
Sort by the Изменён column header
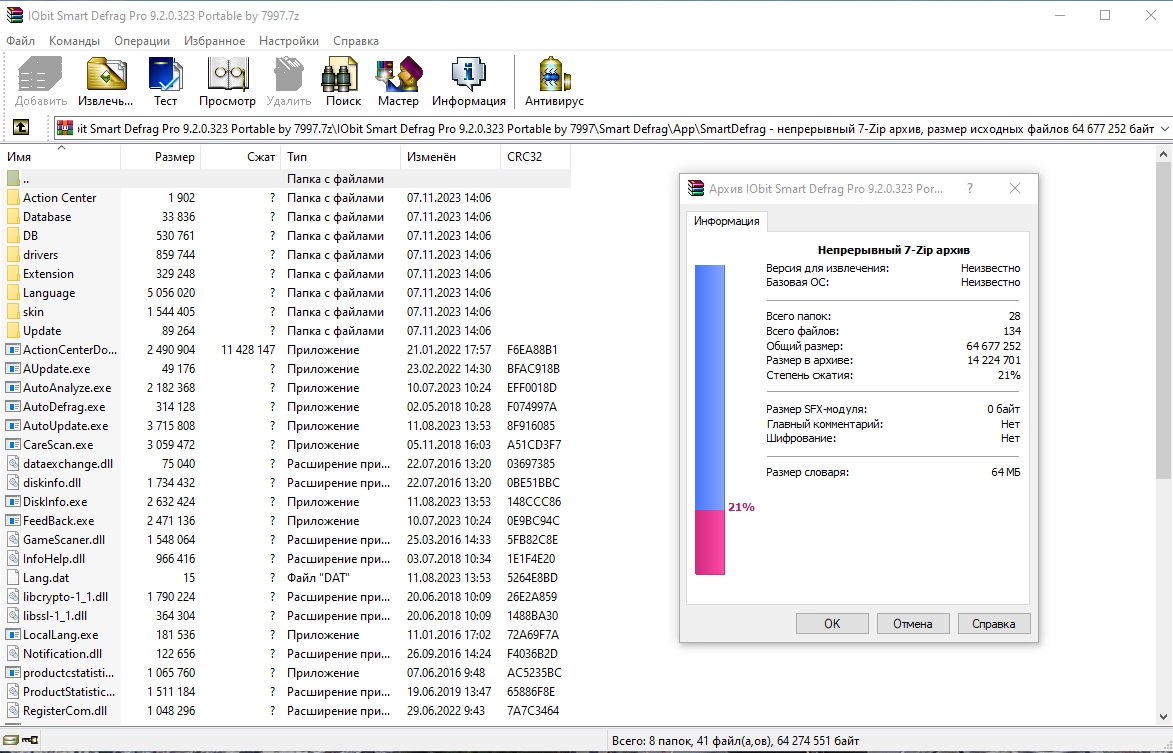tap(450, 157)
